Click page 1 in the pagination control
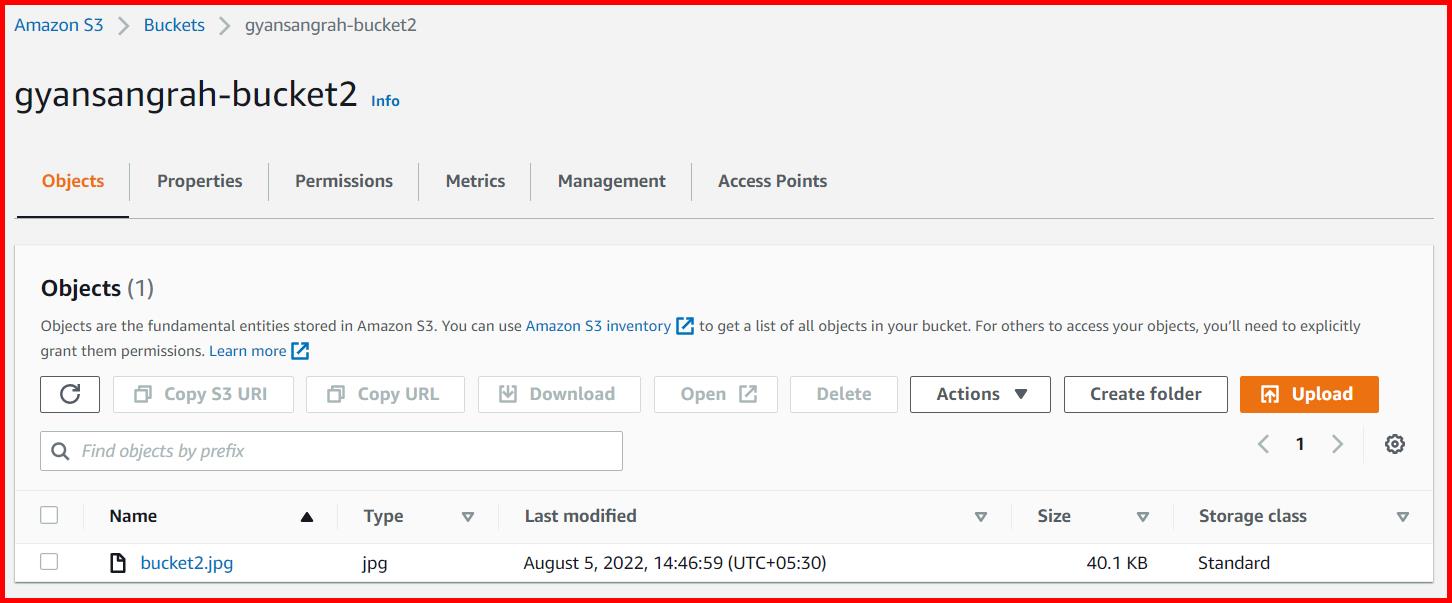The image size is (1452, 603). tap(1300, 443)
